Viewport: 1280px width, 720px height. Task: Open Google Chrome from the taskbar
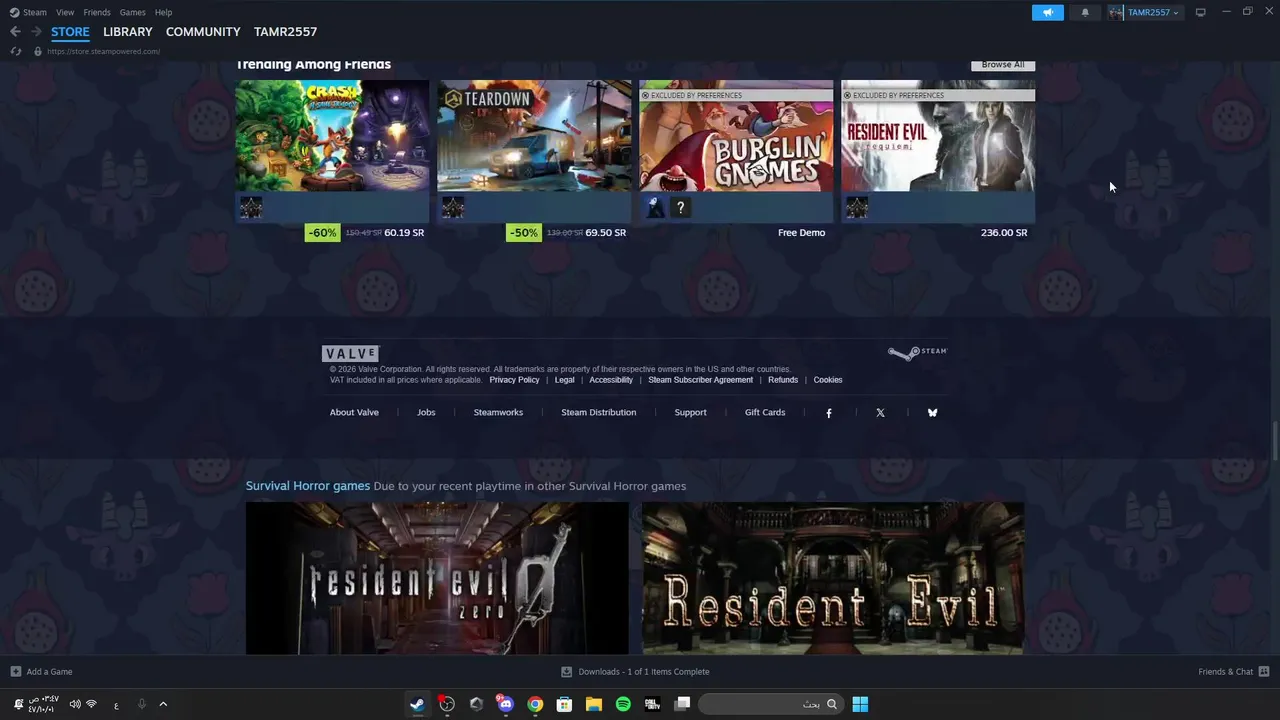tap(535, 704)
